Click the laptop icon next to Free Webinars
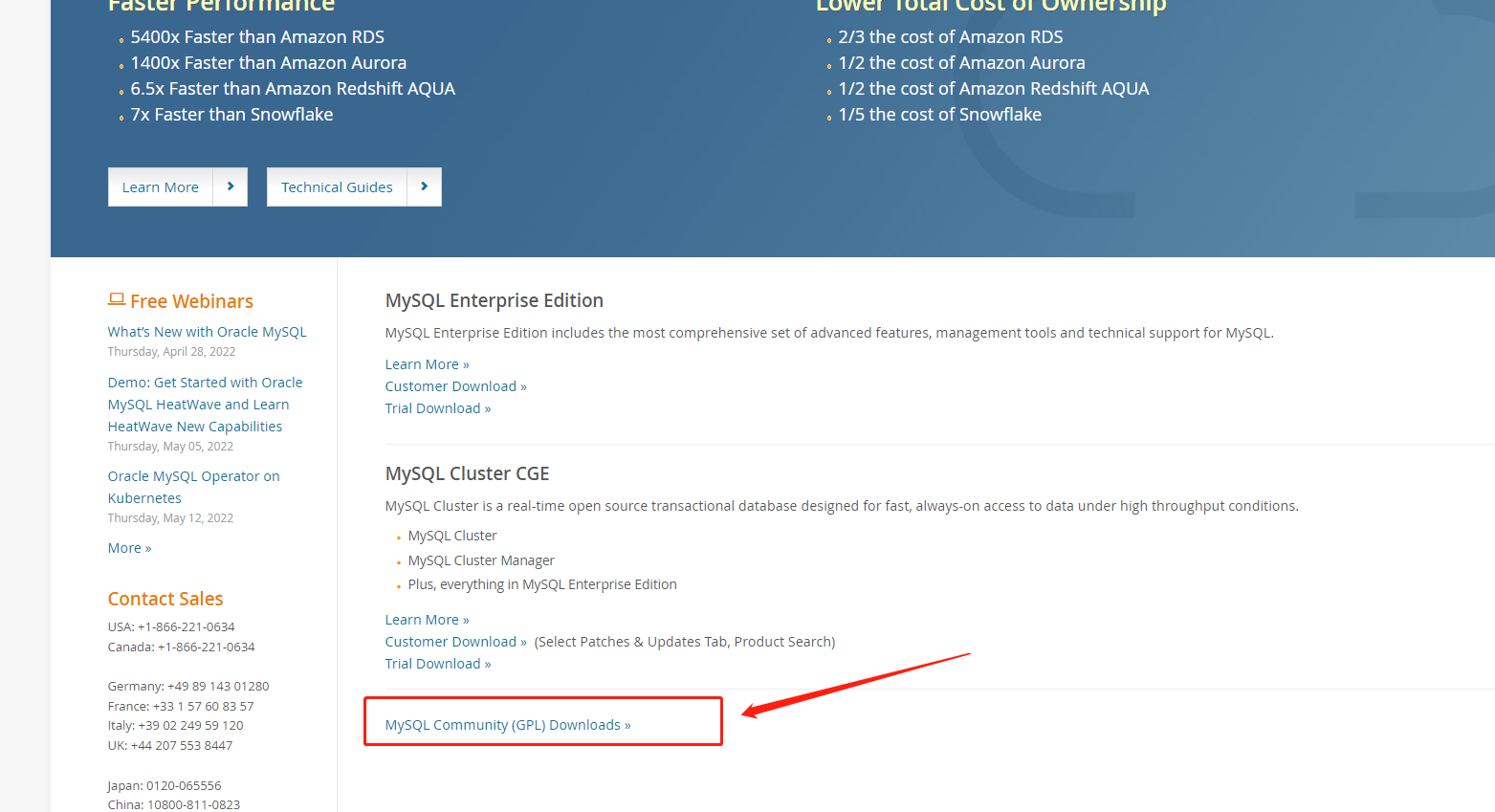This screenshot has height=812, width=1495. [117, 299]
